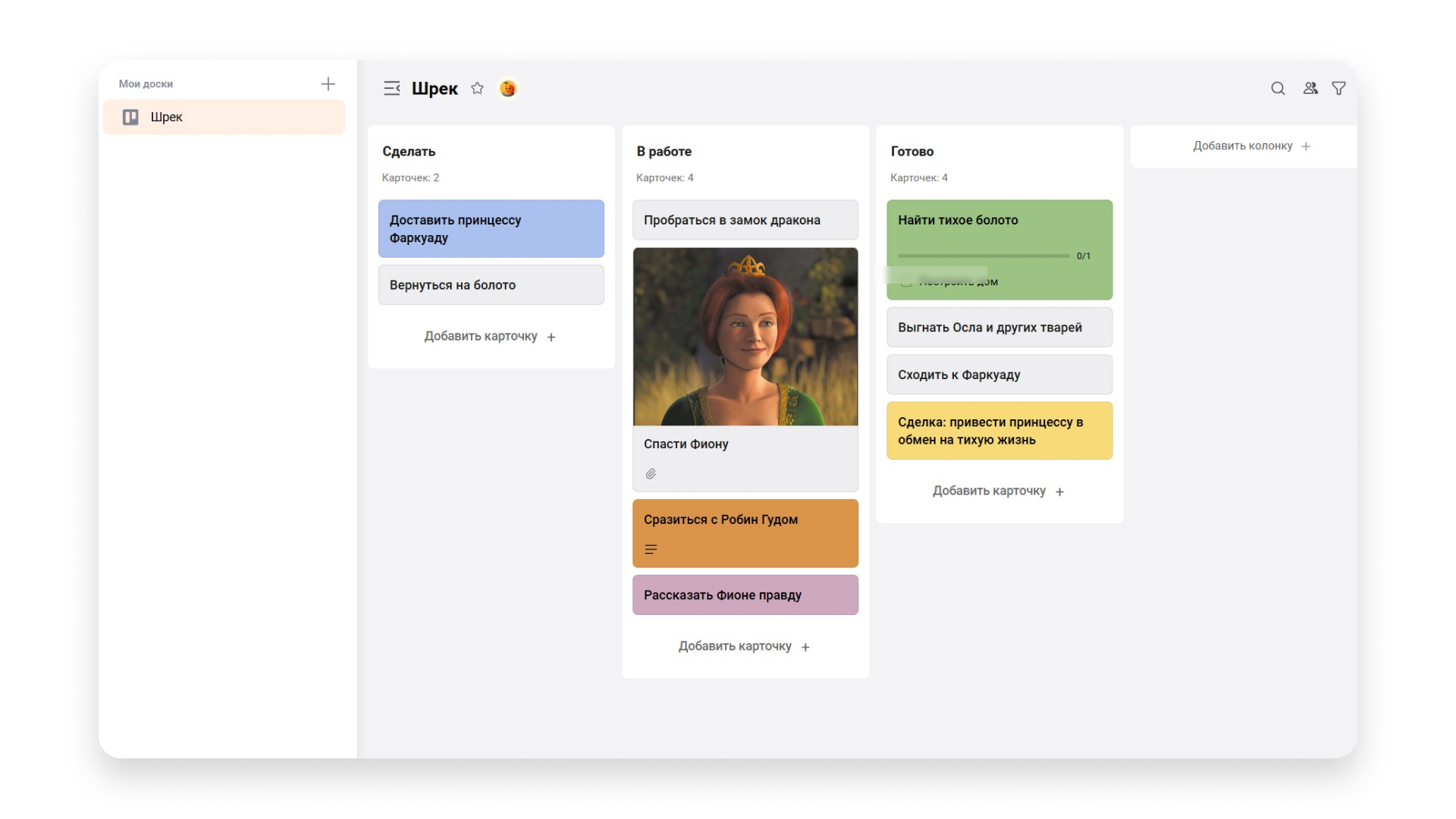
Task: Click the Карточек: 4 counter under Готово
Action: tap(918, 178)
